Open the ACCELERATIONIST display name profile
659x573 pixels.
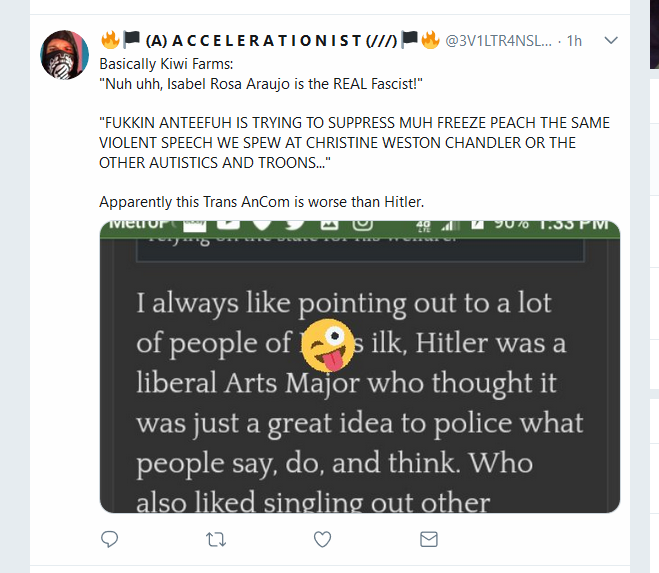(x=271, y=40)
